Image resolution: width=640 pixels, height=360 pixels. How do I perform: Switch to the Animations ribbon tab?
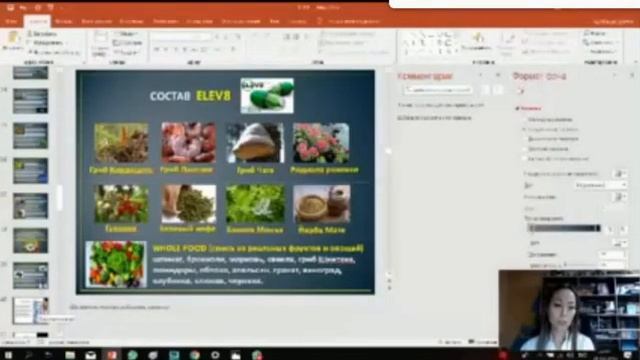tap(165, 21)
